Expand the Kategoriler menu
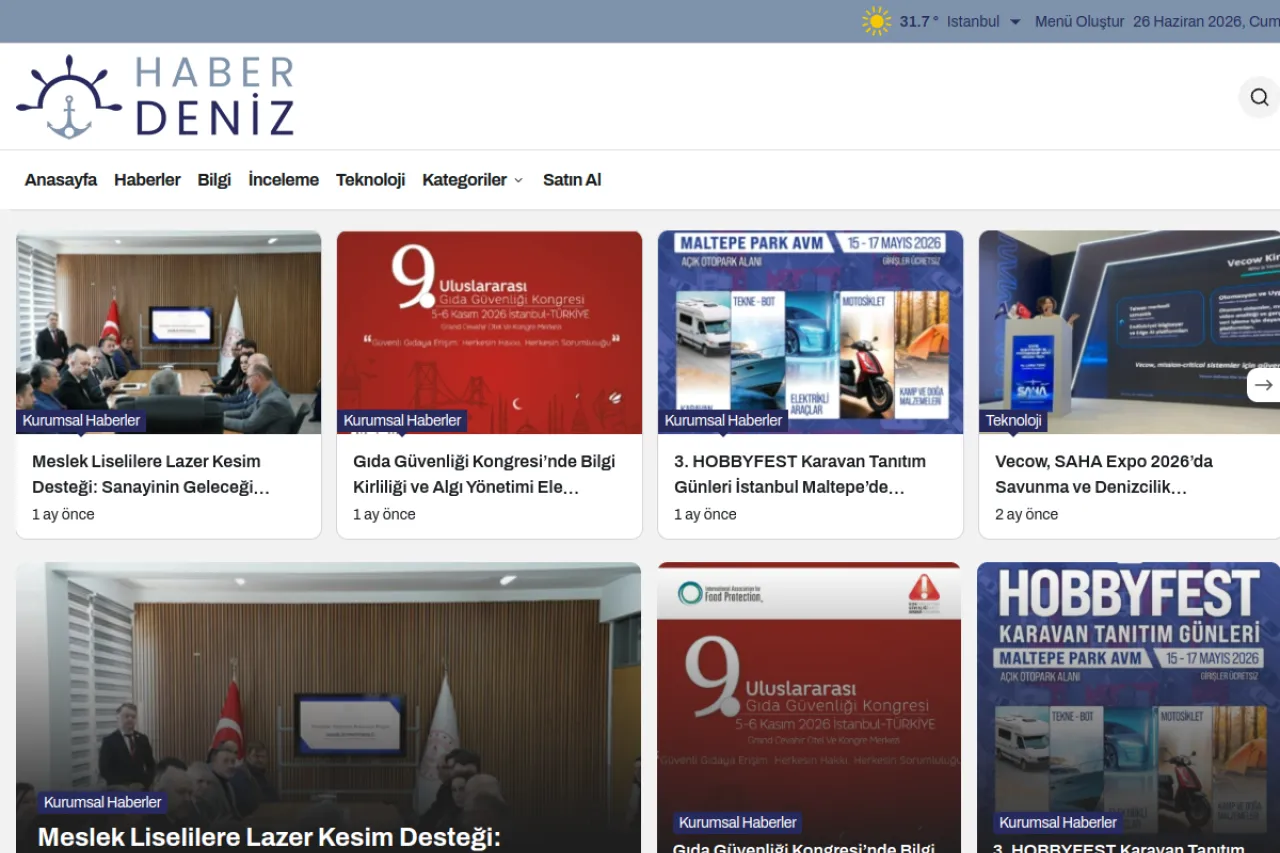1280x853 pixels. (x=472, y=180)
